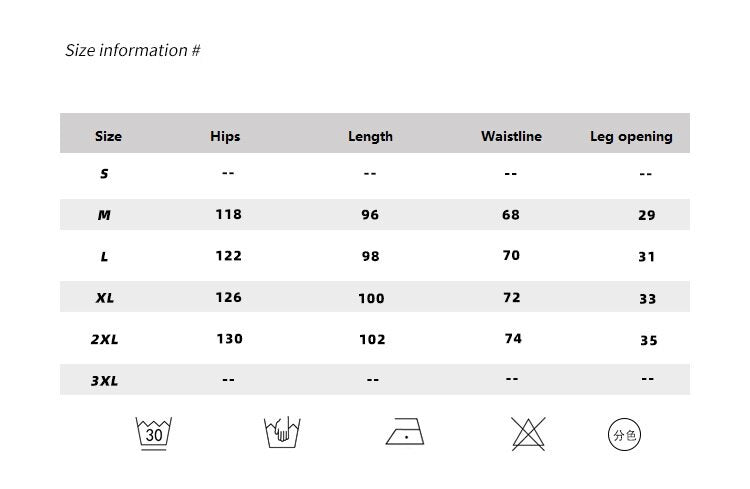Select the Length column header
Screen dimensions: 750x489
pyautogui.click(x=370, y=136)
